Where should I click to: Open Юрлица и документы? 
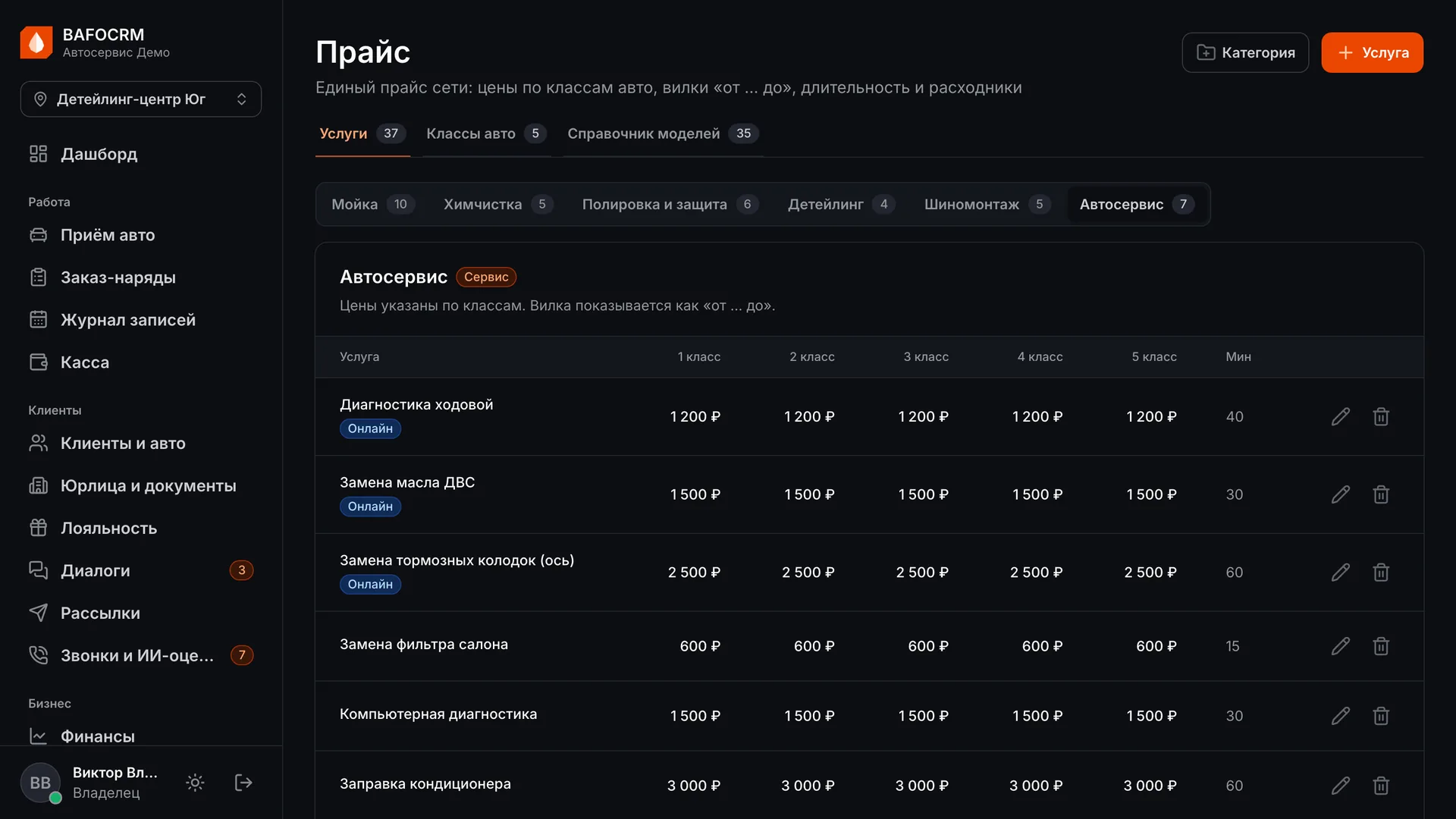point(141,485)
